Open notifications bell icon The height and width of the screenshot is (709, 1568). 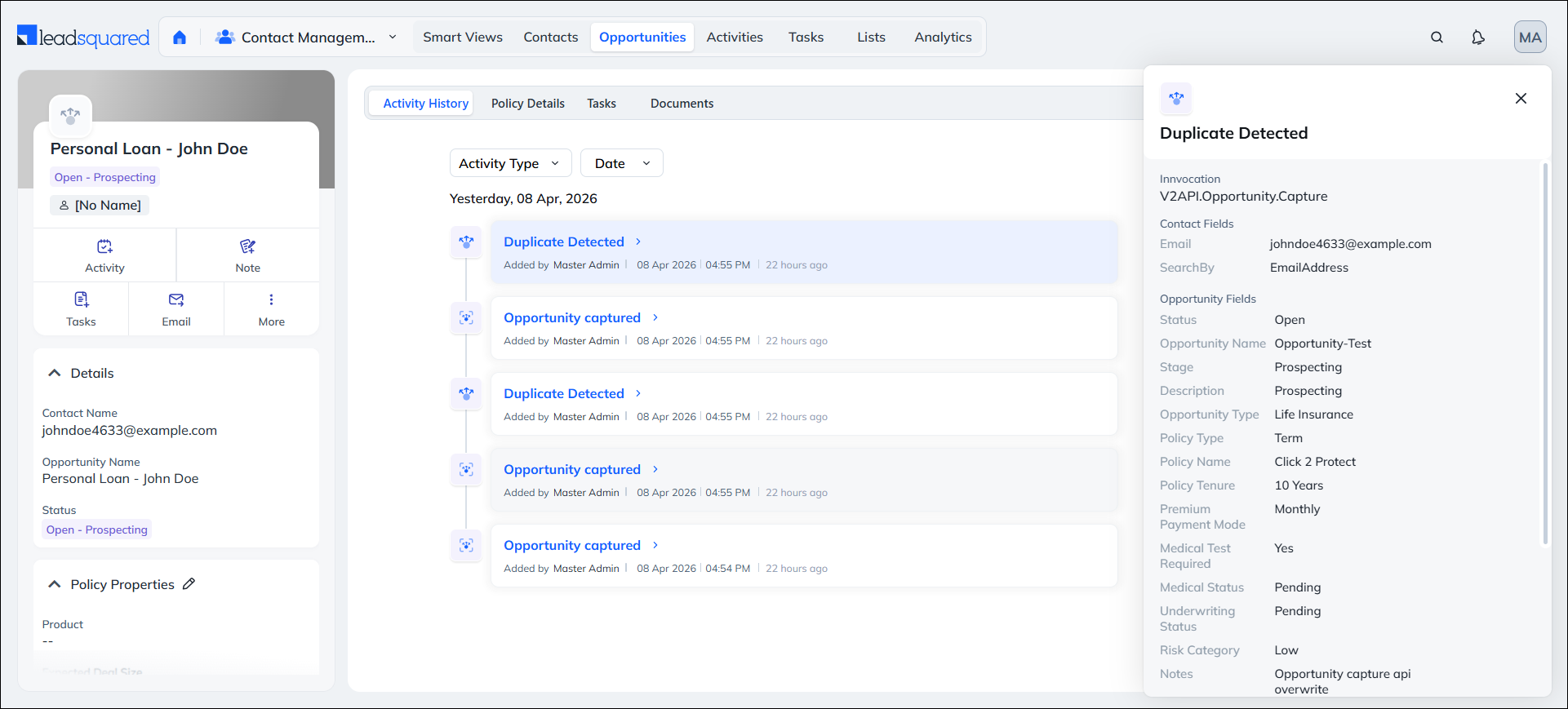click(x=1477, y=38)
